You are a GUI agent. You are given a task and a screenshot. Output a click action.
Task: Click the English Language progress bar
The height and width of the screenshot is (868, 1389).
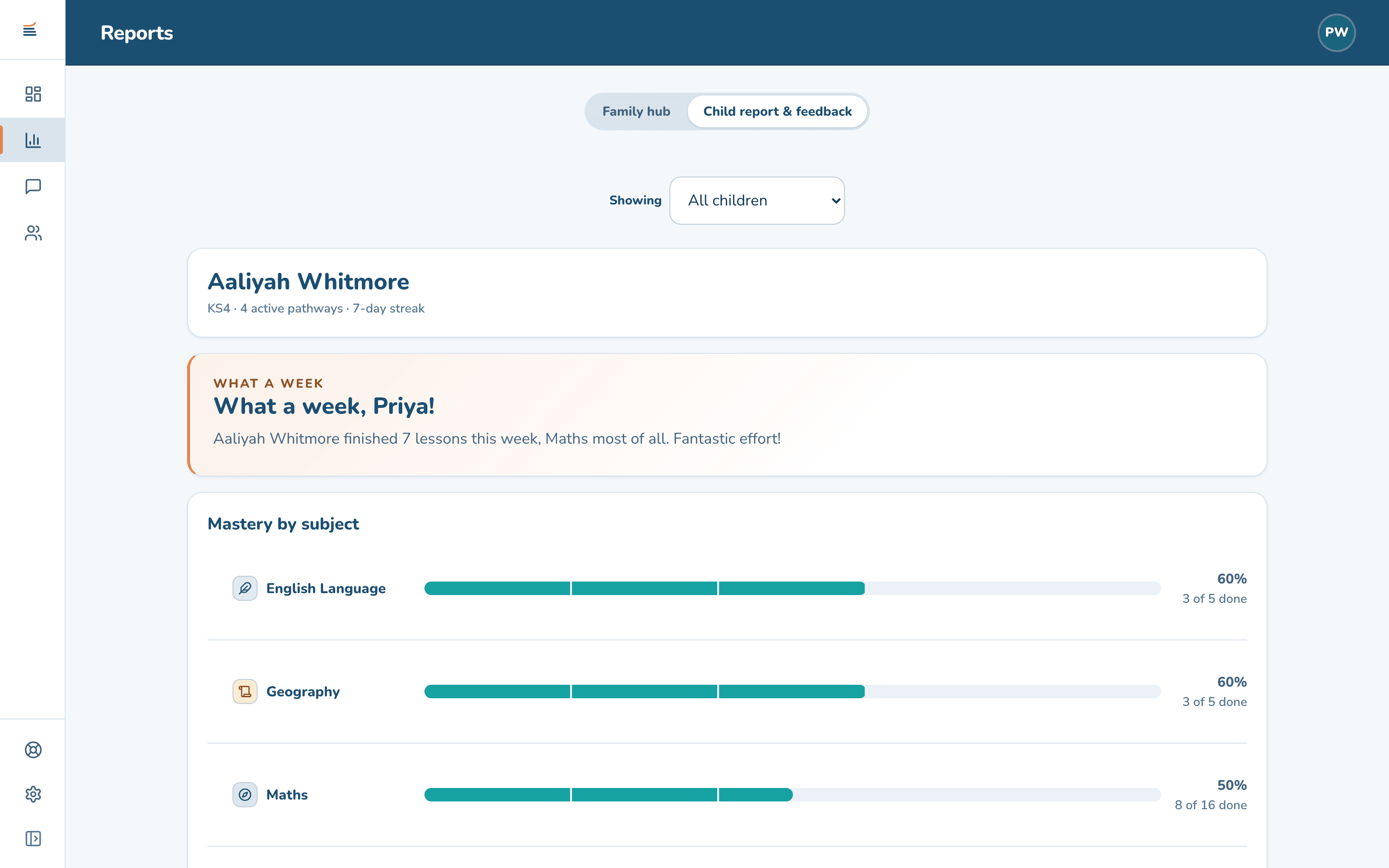point(793,588)
